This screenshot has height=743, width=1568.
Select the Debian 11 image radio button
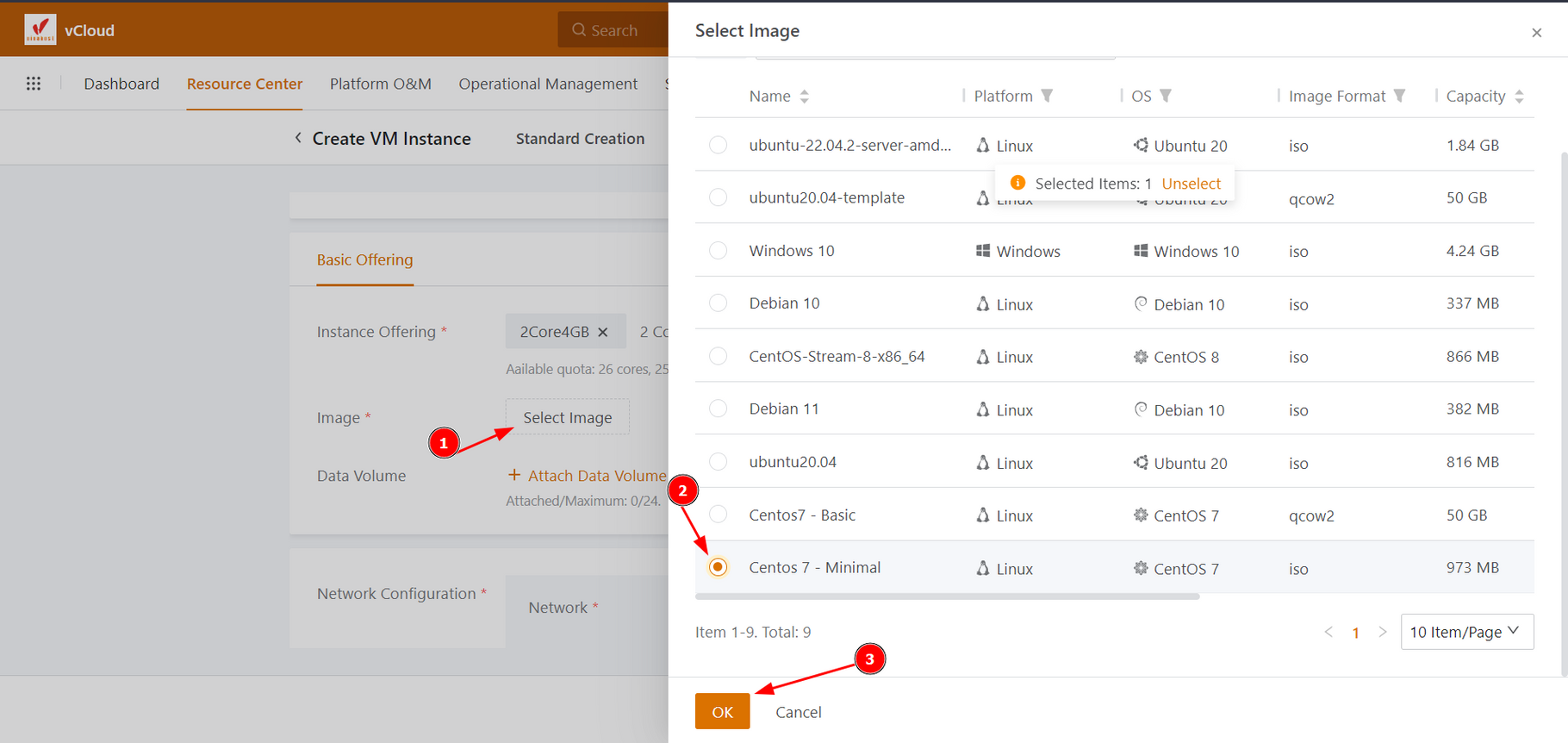718,409
